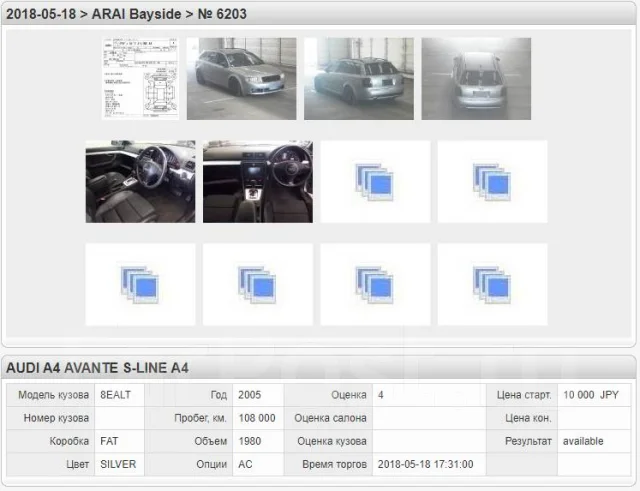Click the 'Оценка салона' label
The width and height of the screenshot is (640, 491).
(x=330, y=418)
